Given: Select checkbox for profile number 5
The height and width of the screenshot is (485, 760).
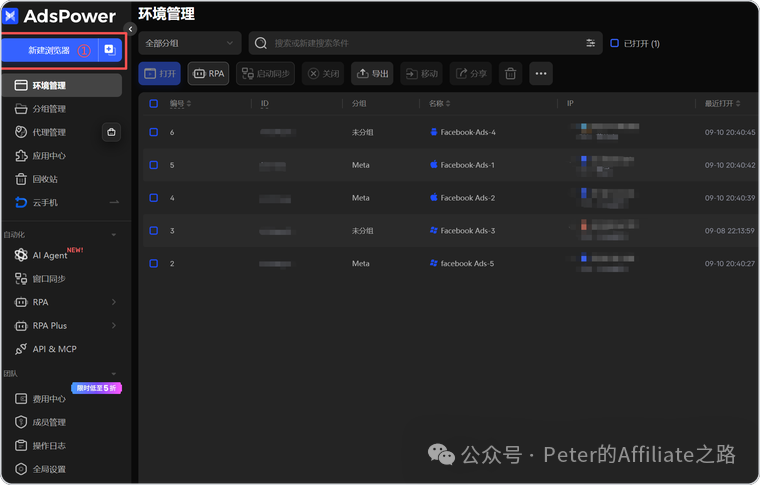Looking at the screenshot, I should pos(154,165).
